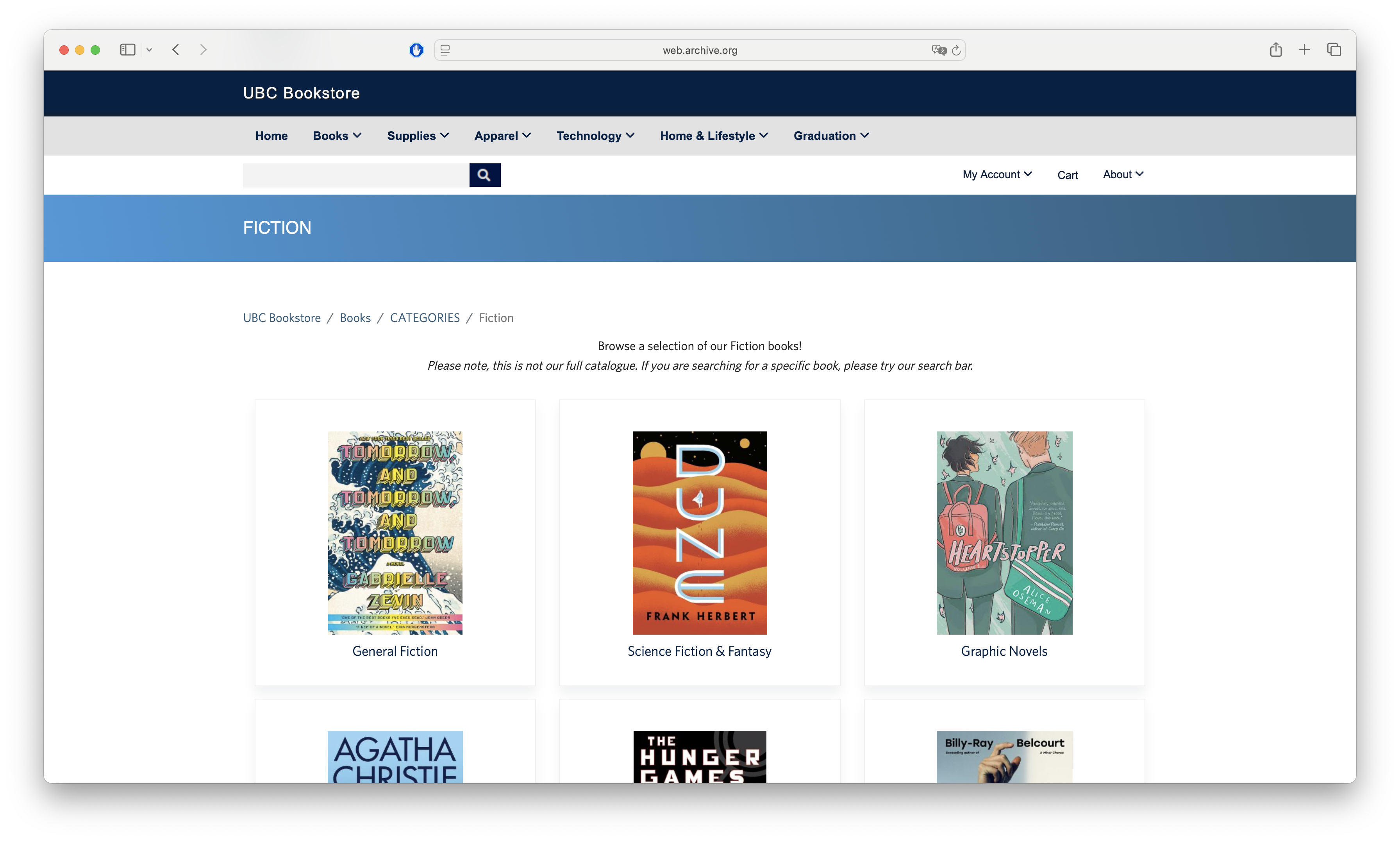The width and height of the screenshot is (1400, 841).
Task: Expand the About dropdown
Action: 1123,175
